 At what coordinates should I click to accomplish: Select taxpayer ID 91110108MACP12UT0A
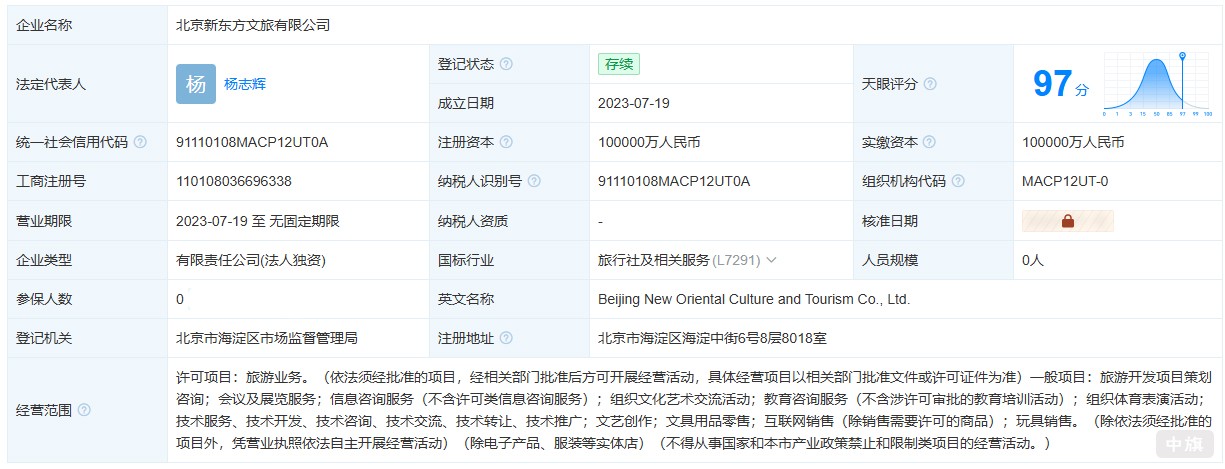click(674, 181)
